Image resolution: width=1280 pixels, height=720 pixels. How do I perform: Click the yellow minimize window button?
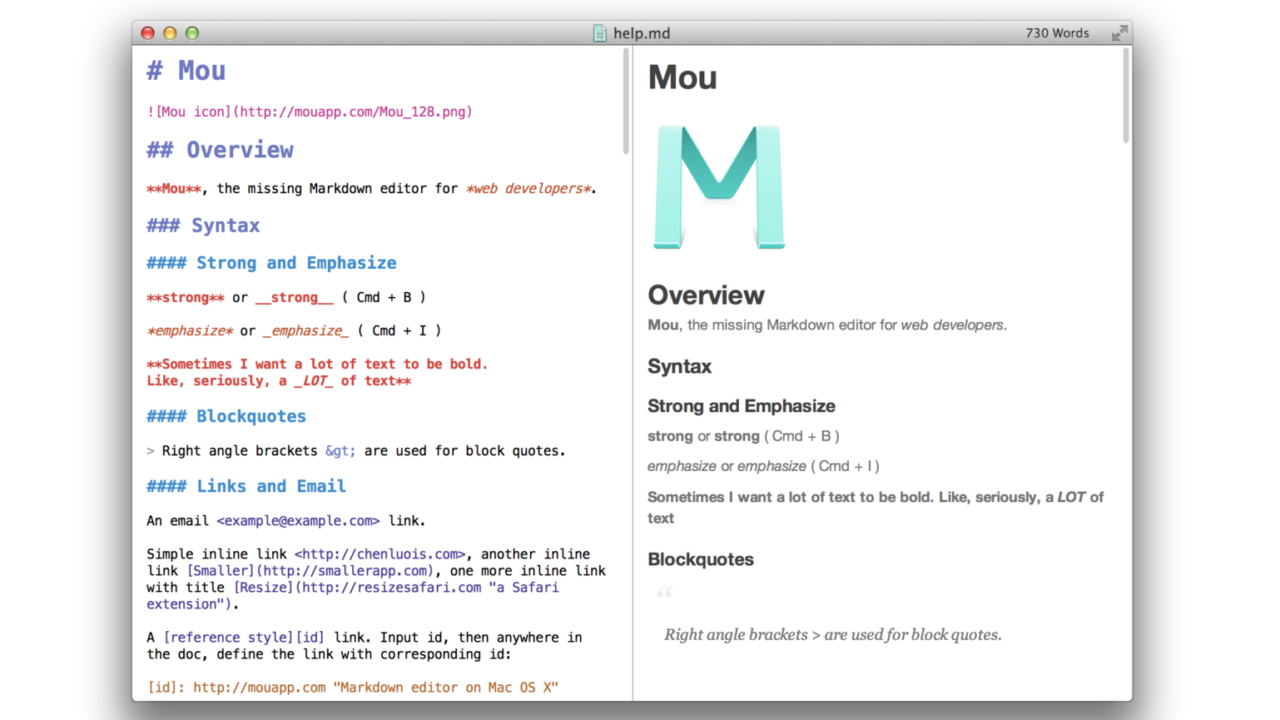(170, 33)
